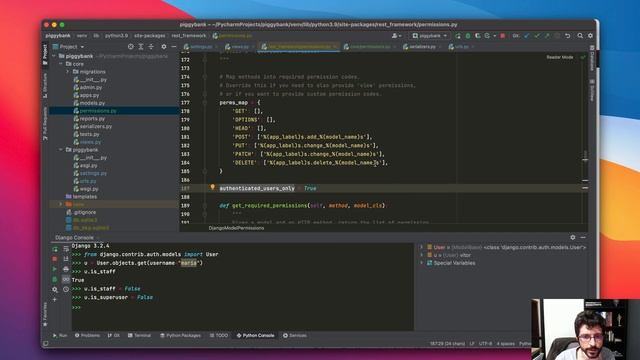Stop the Django console red square
Viewport: 640px width, 360px height.
tap(55, 259)
